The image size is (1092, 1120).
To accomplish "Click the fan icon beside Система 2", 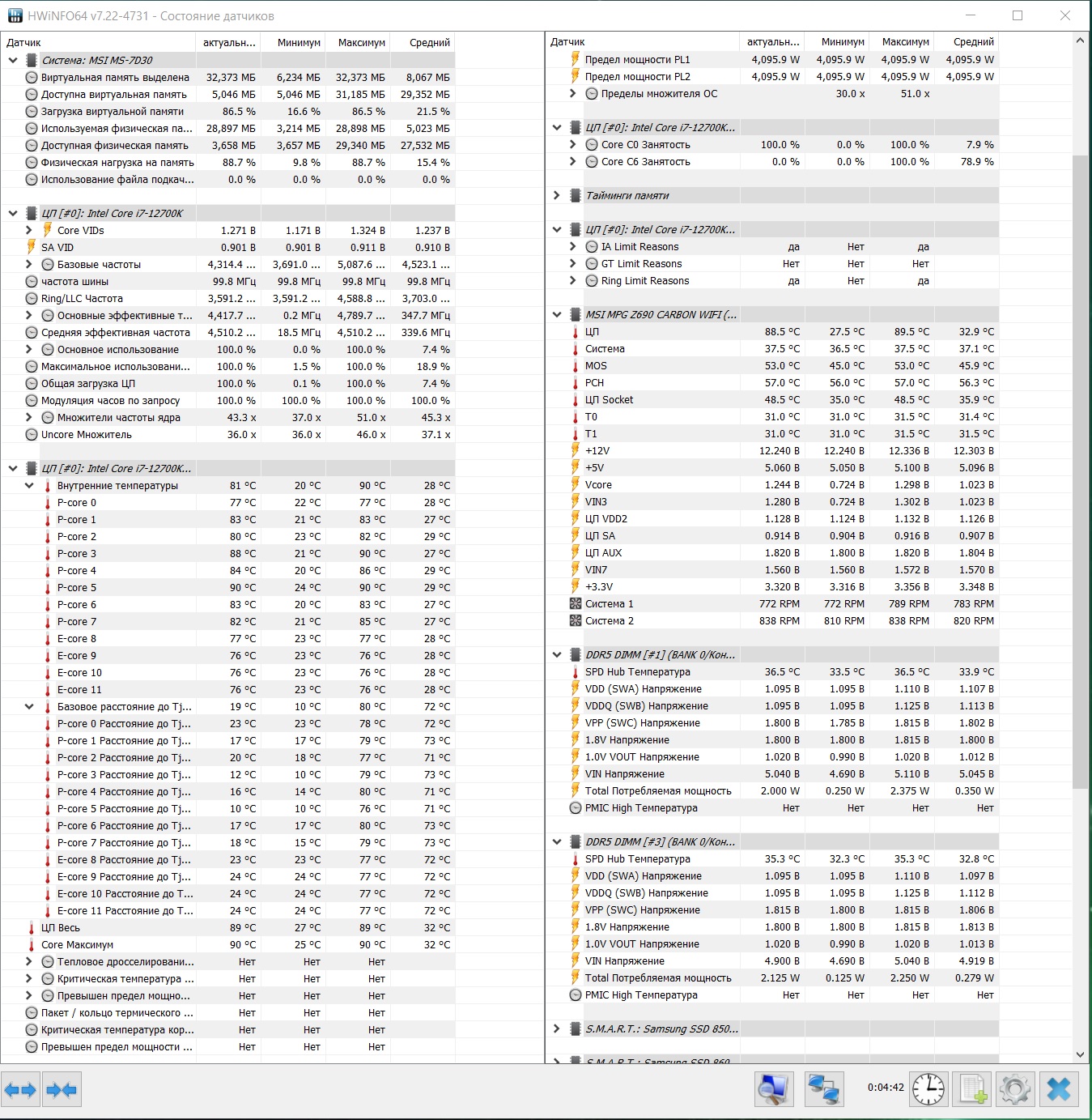I will point(576,620).
